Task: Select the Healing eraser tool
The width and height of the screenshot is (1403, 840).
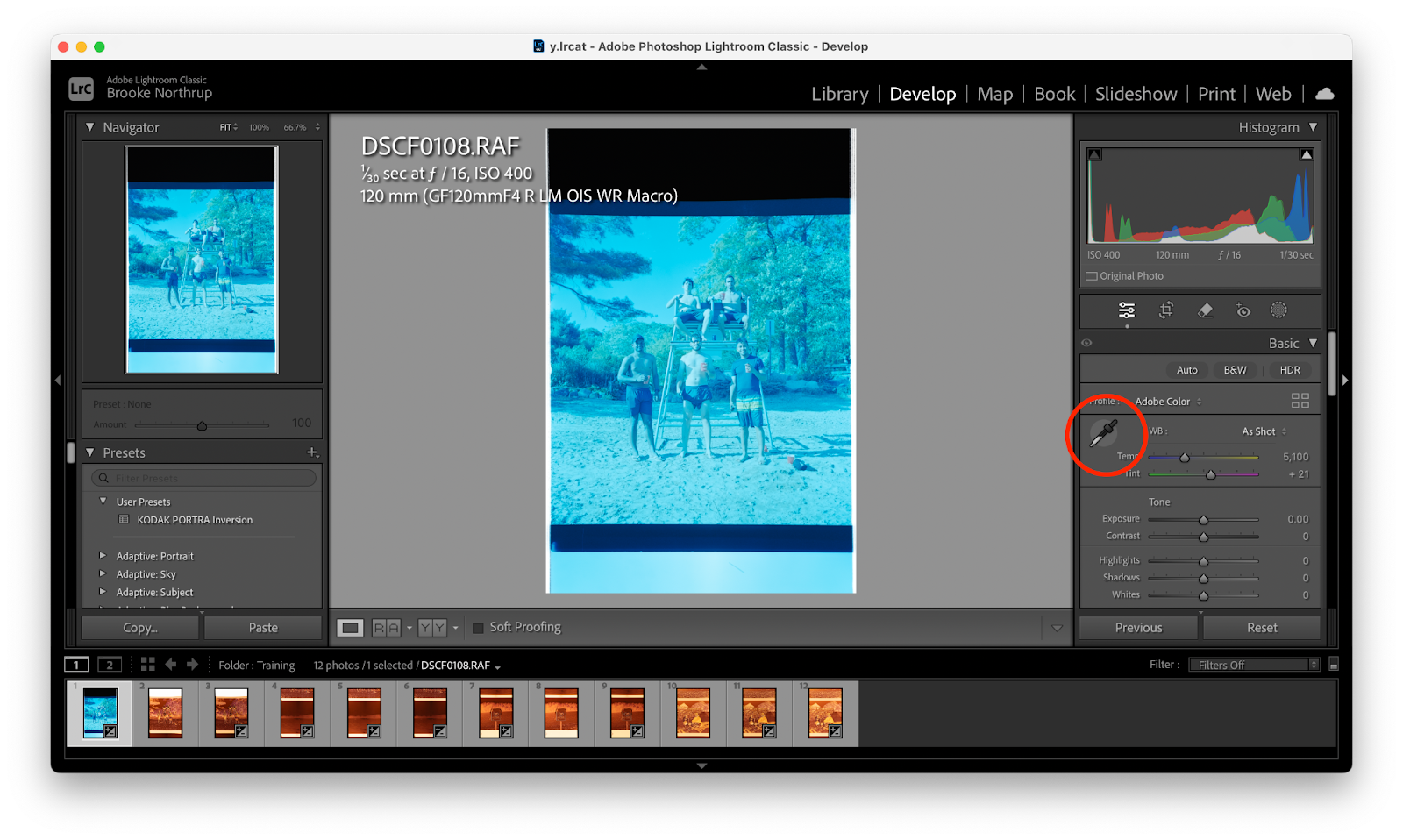Action: click(x=1205, y=310)
